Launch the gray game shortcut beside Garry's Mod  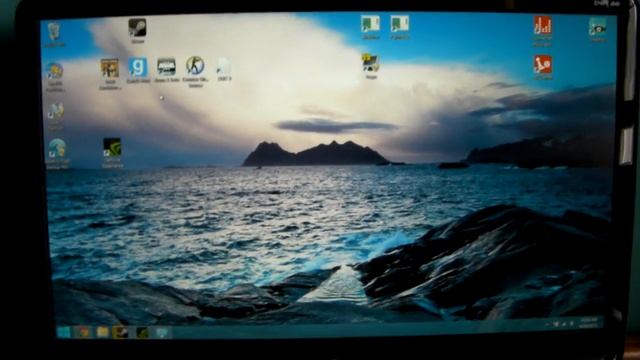pos(167,67)
